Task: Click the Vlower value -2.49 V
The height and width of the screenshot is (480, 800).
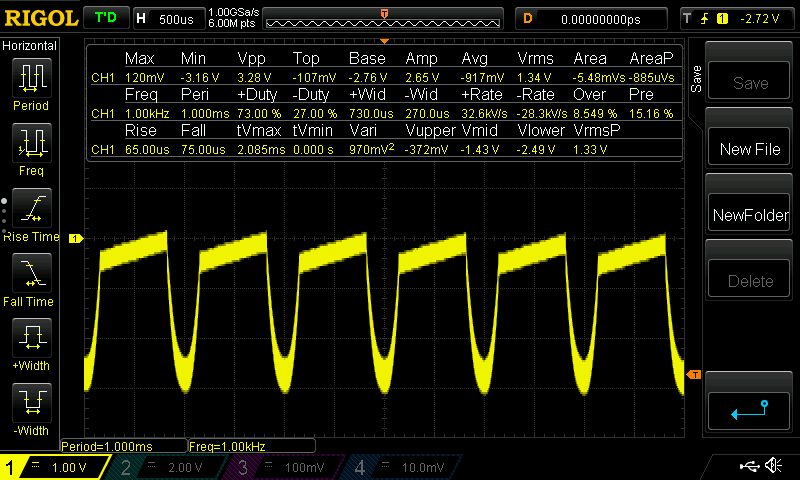Action: click(x=536, y=149)
